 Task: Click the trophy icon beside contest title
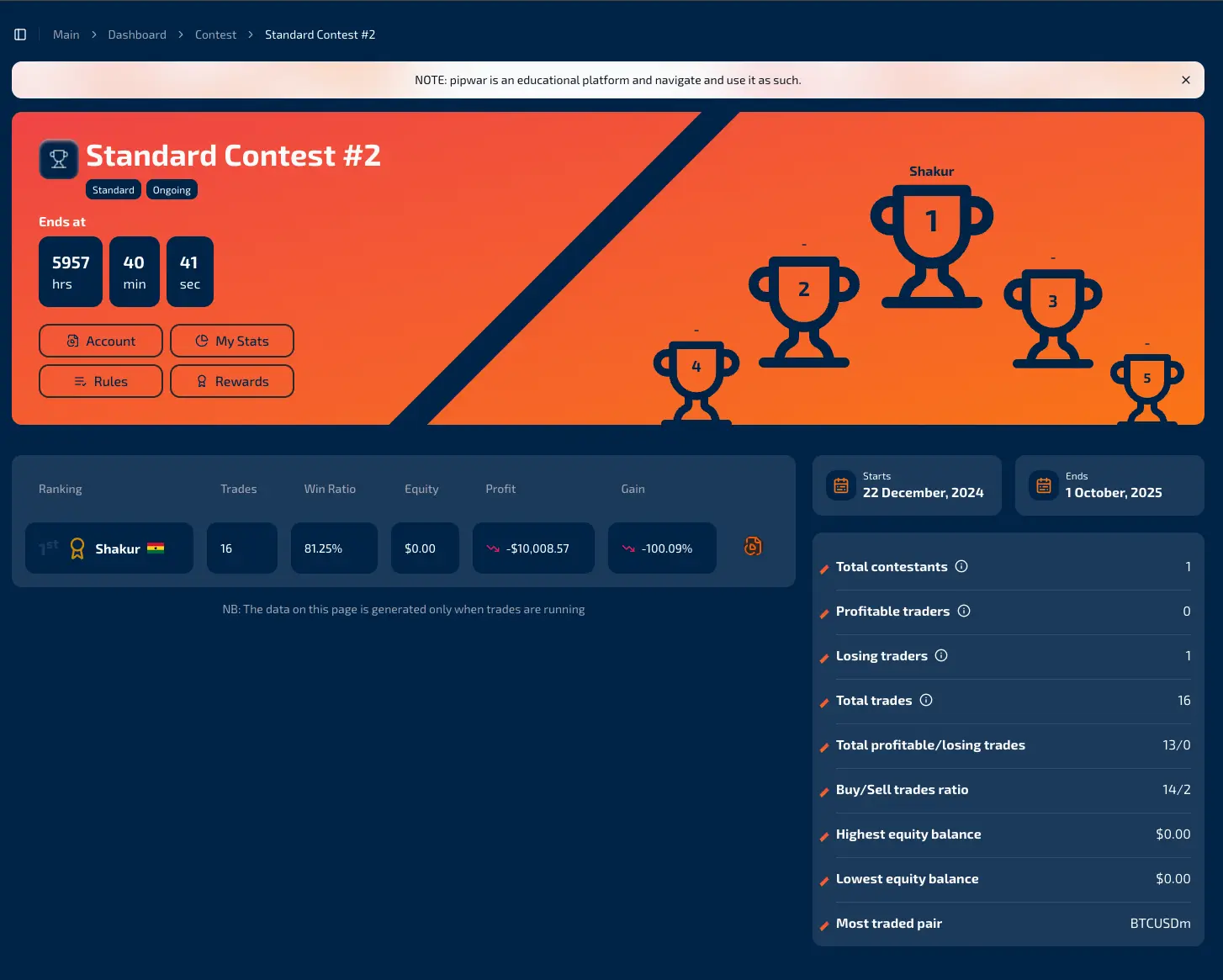pyautogui.click(x=59, y=159)
